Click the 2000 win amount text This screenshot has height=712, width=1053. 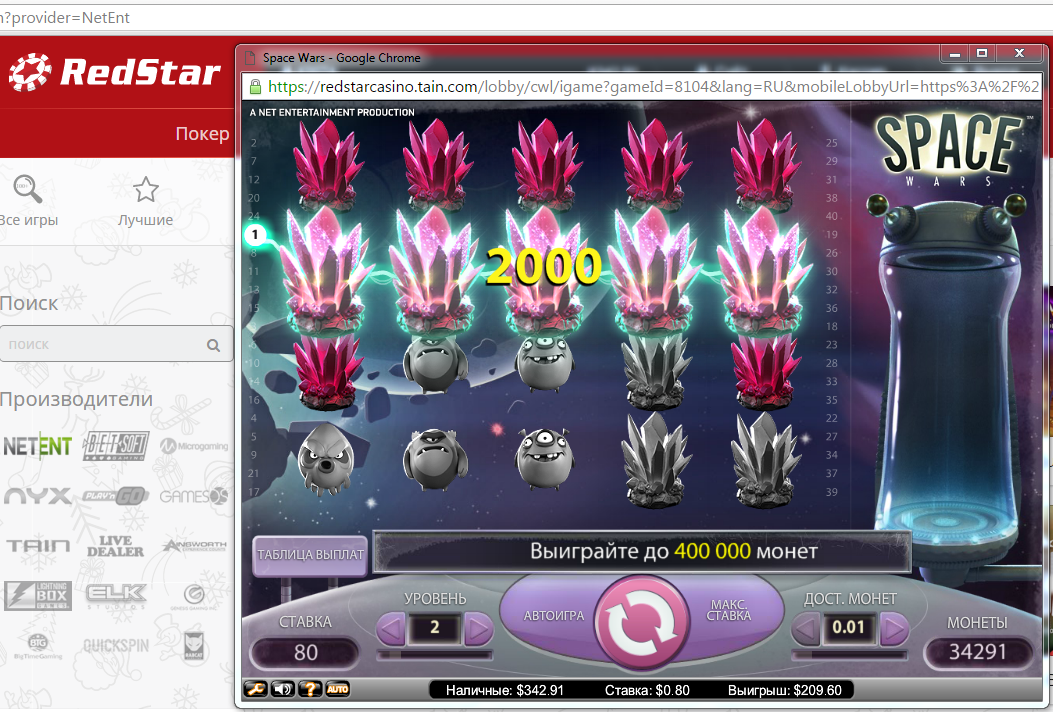pos(543,266)
